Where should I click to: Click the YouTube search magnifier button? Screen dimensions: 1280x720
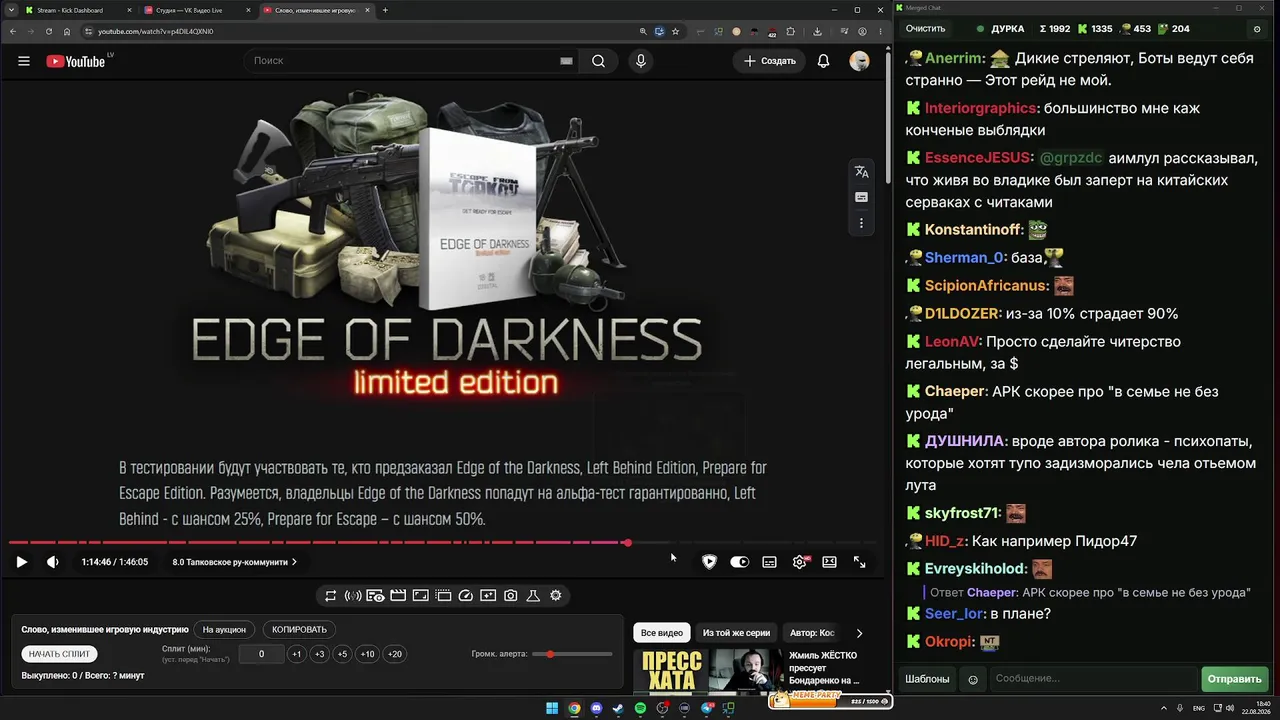[598, 61]
